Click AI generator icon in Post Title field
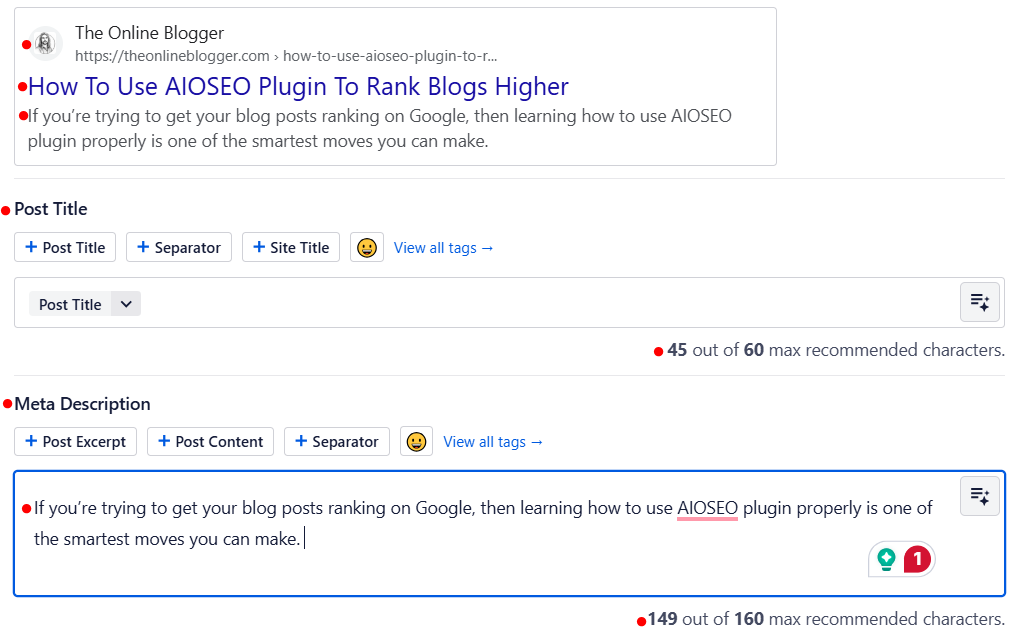1018x643 pixels. coord(979,303)
